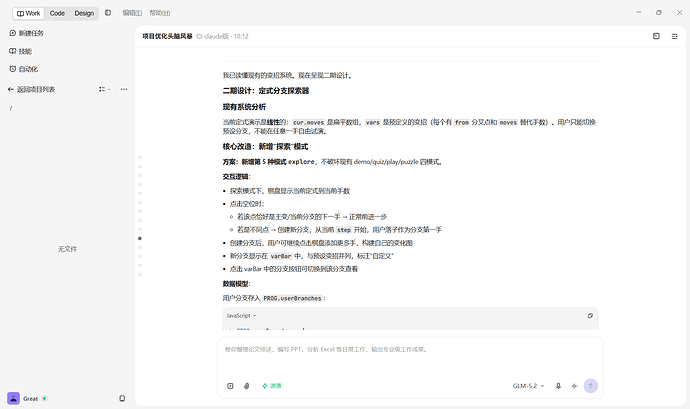This screenshot has height=409, width=690.
Task: Open the JavaScript language dropdown on code block
Action: pos(241,316)
